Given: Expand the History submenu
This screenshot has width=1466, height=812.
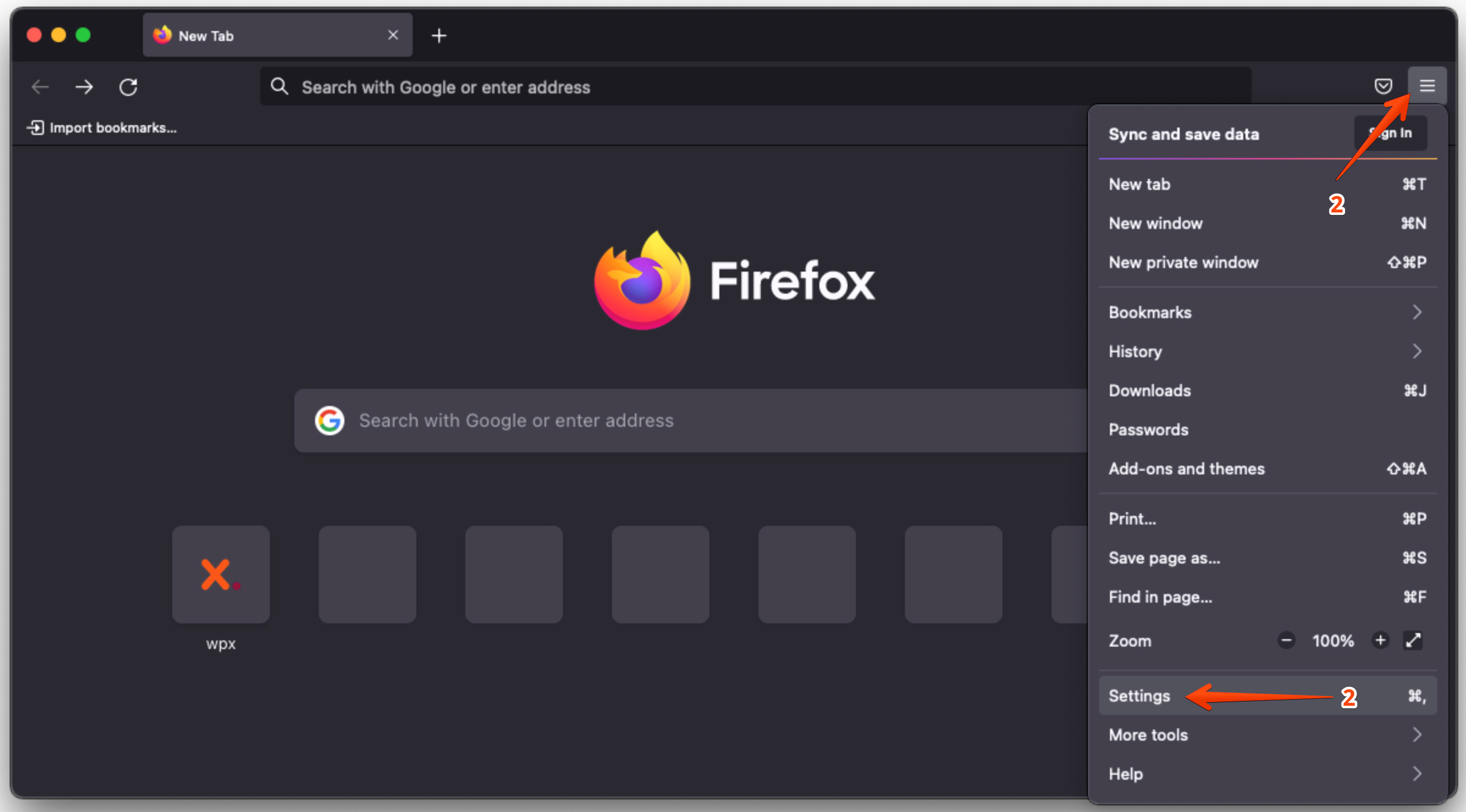Looking at the screenshot, I should click(1267, 352).
